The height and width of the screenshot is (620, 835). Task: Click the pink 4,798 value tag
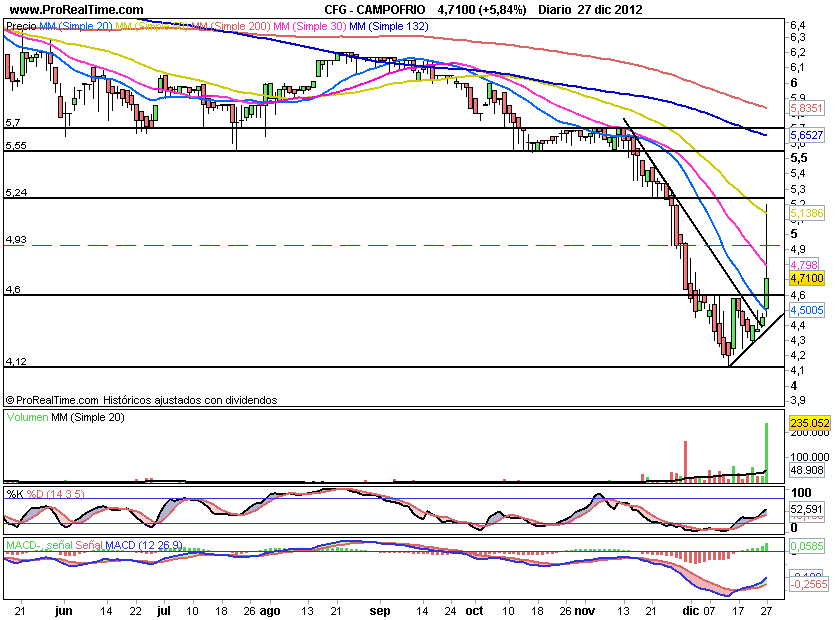click(803, 264)
